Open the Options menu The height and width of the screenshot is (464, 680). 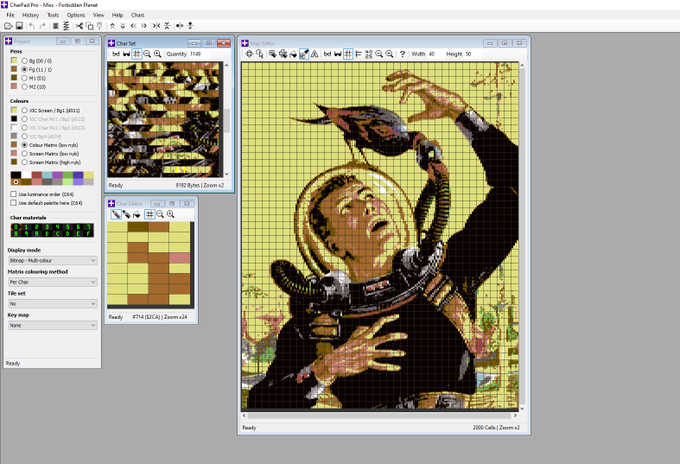tap(76, 15)
